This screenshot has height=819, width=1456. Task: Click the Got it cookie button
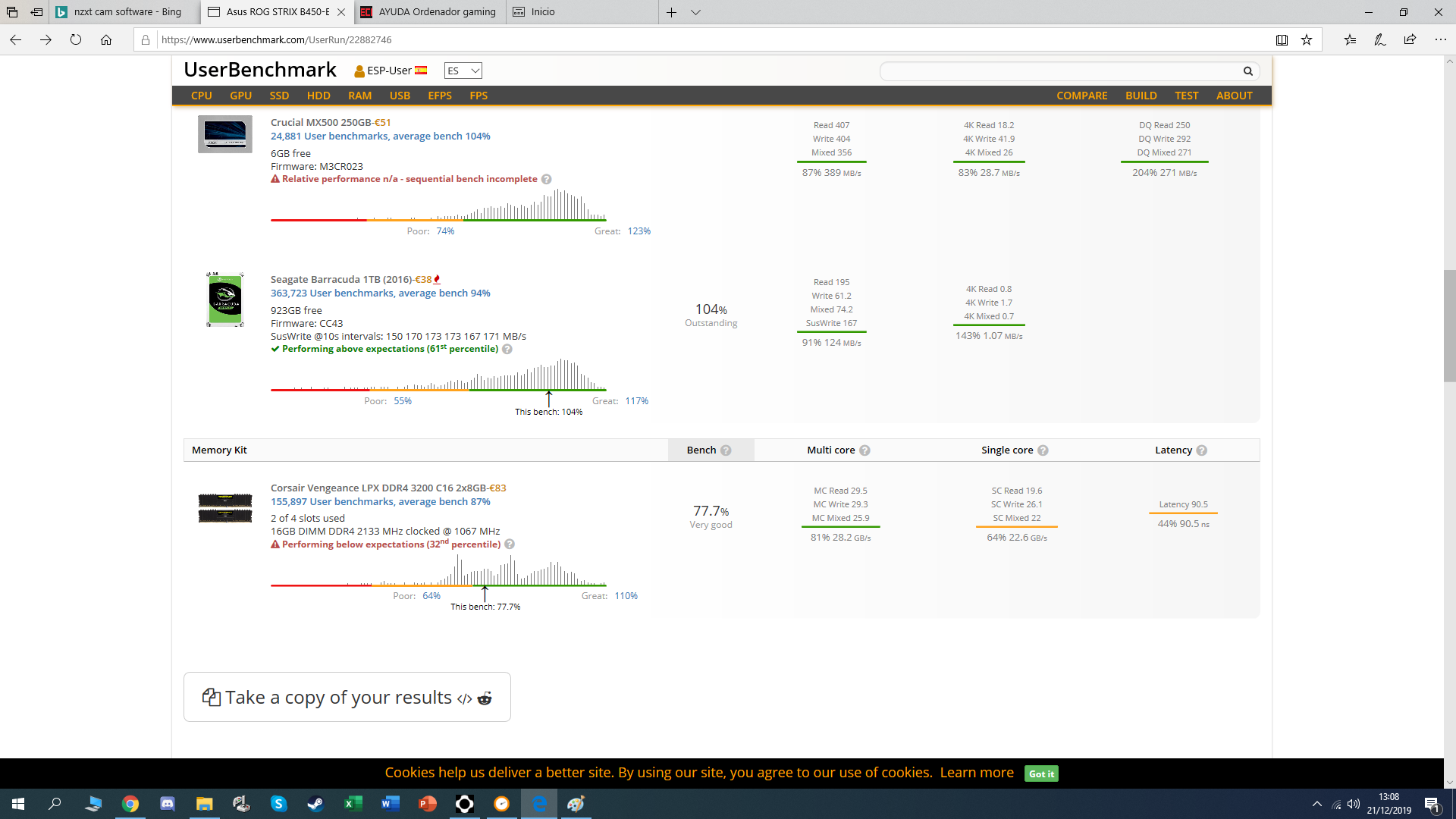pos(1041,773)
